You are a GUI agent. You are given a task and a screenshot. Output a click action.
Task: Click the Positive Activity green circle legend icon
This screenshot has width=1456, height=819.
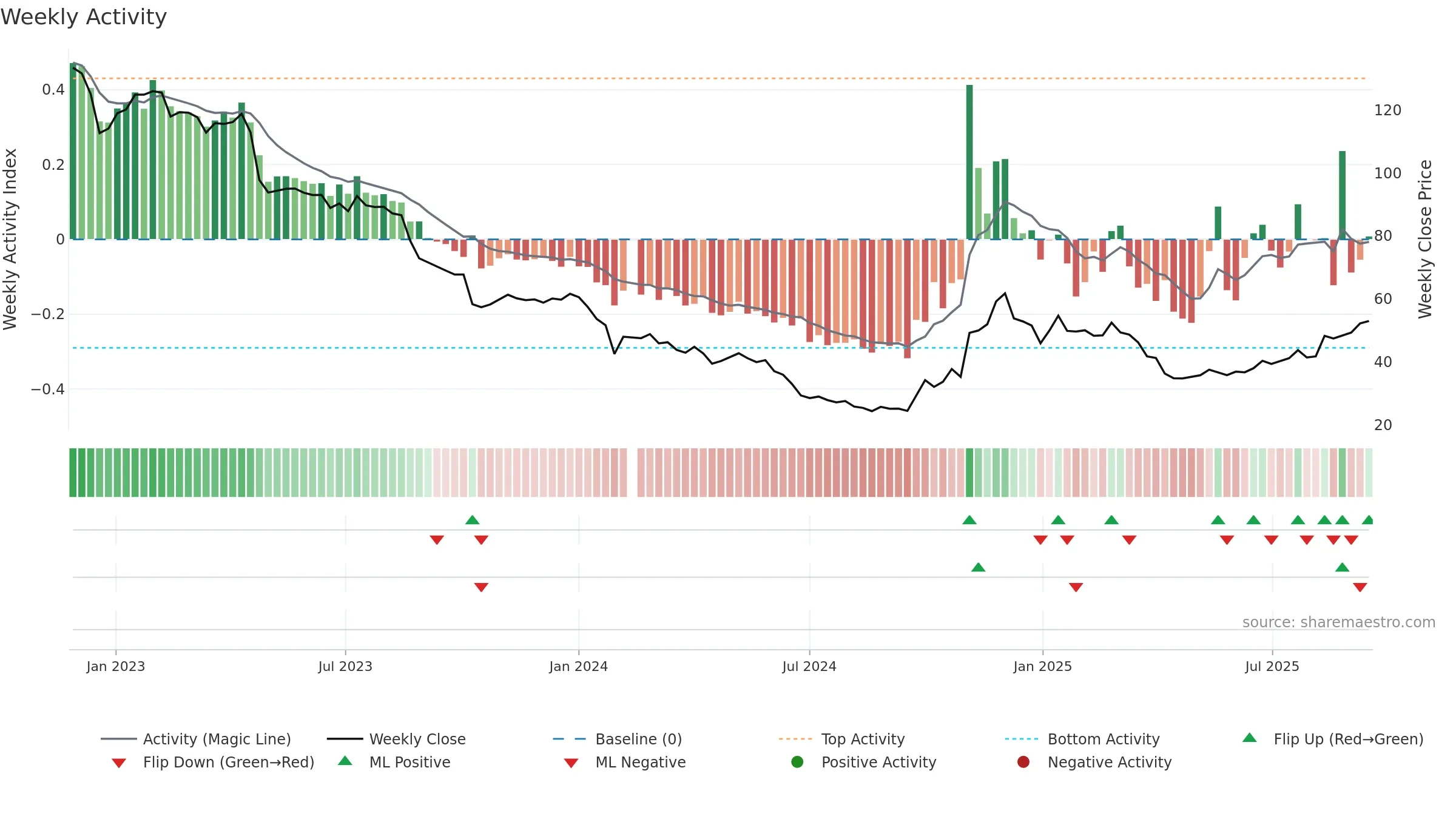coord(797,761)
